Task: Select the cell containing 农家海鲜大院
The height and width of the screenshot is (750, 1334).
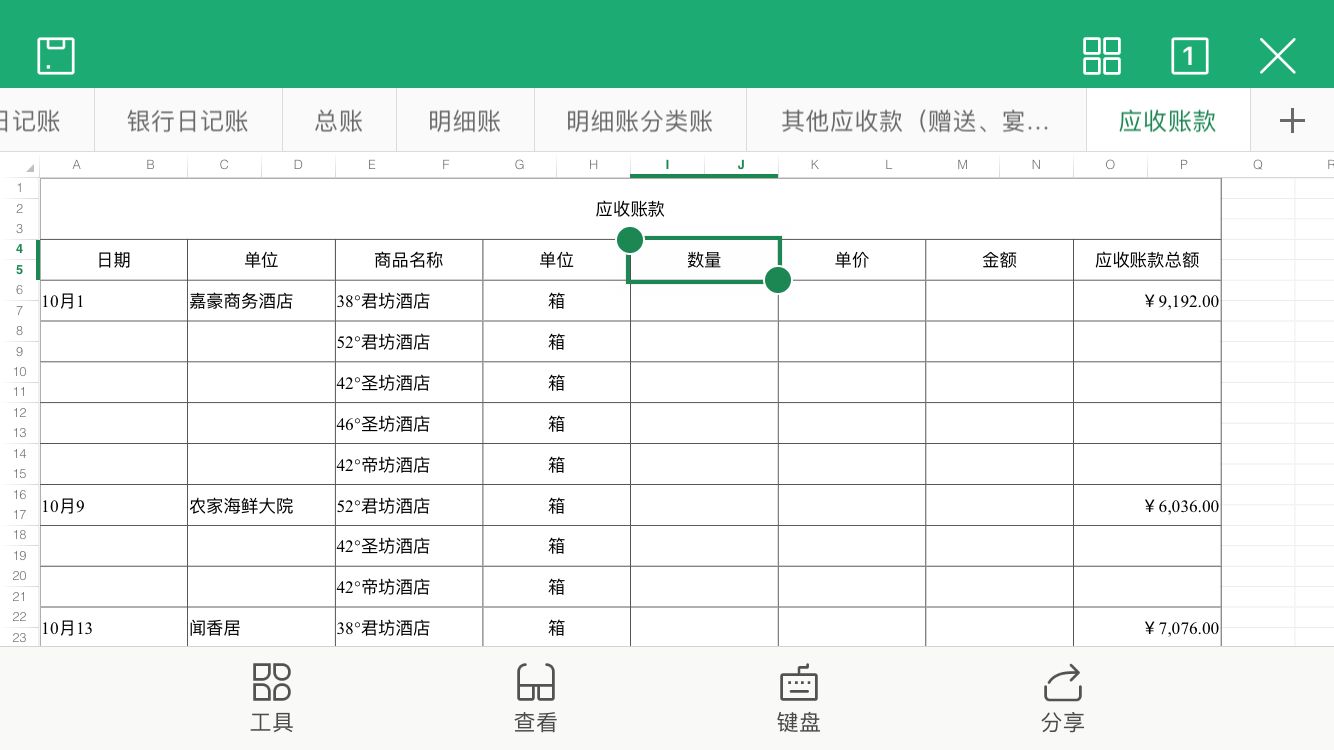Action: click(260, 505)
